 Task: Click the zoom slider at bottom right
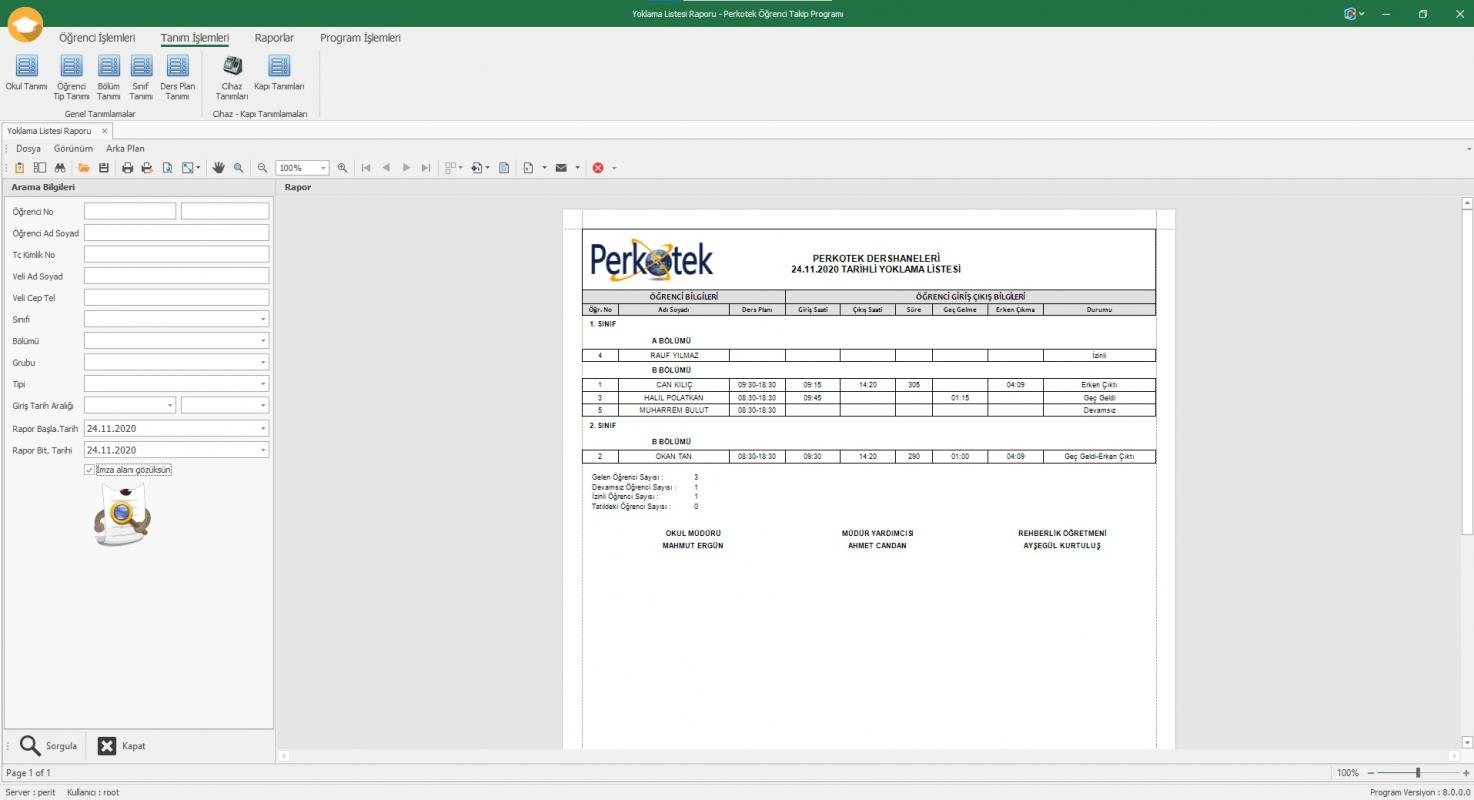pyautogui.click(x=1417, y=773)
